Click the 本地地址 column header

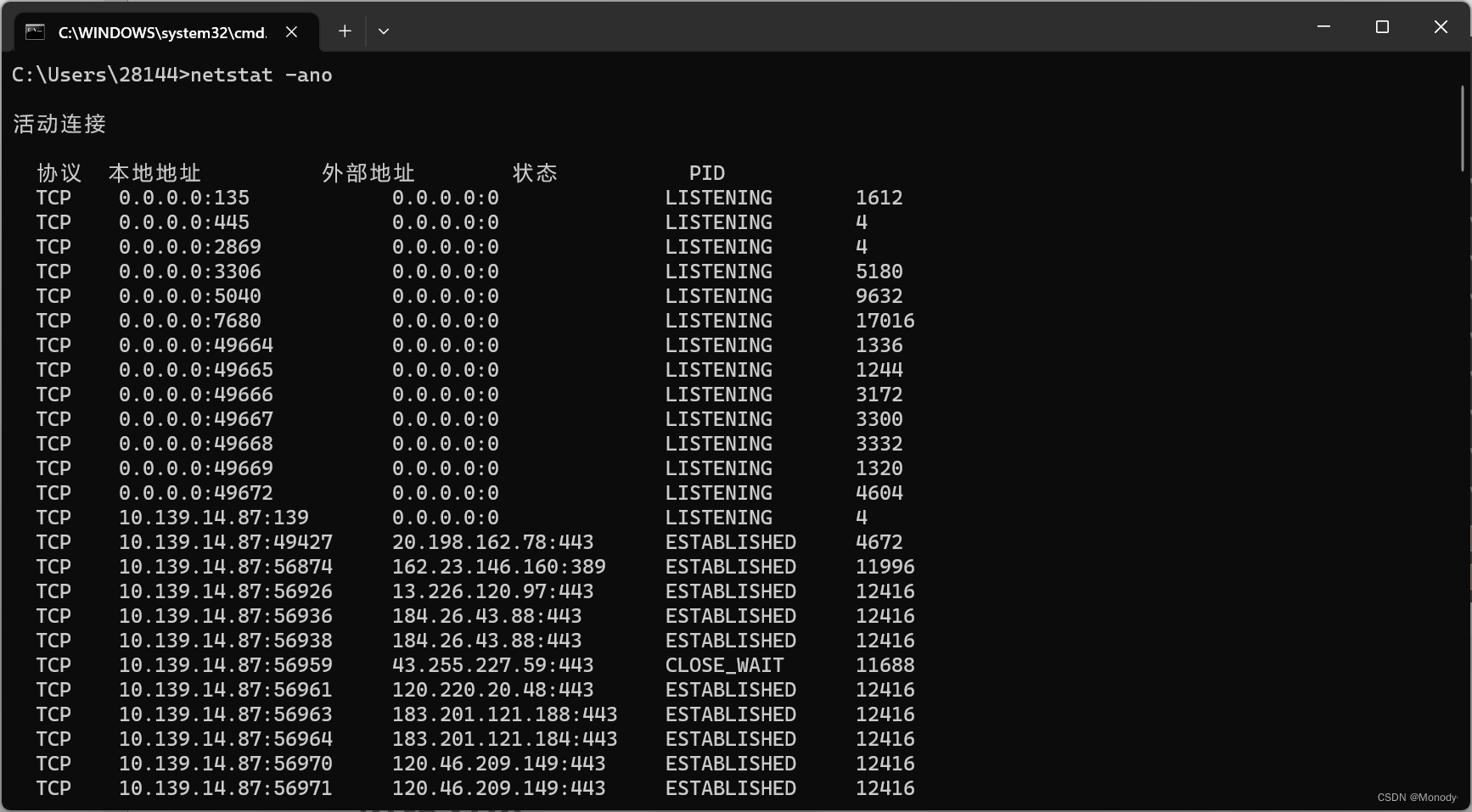pyautogui.click(x=155, y=173)
